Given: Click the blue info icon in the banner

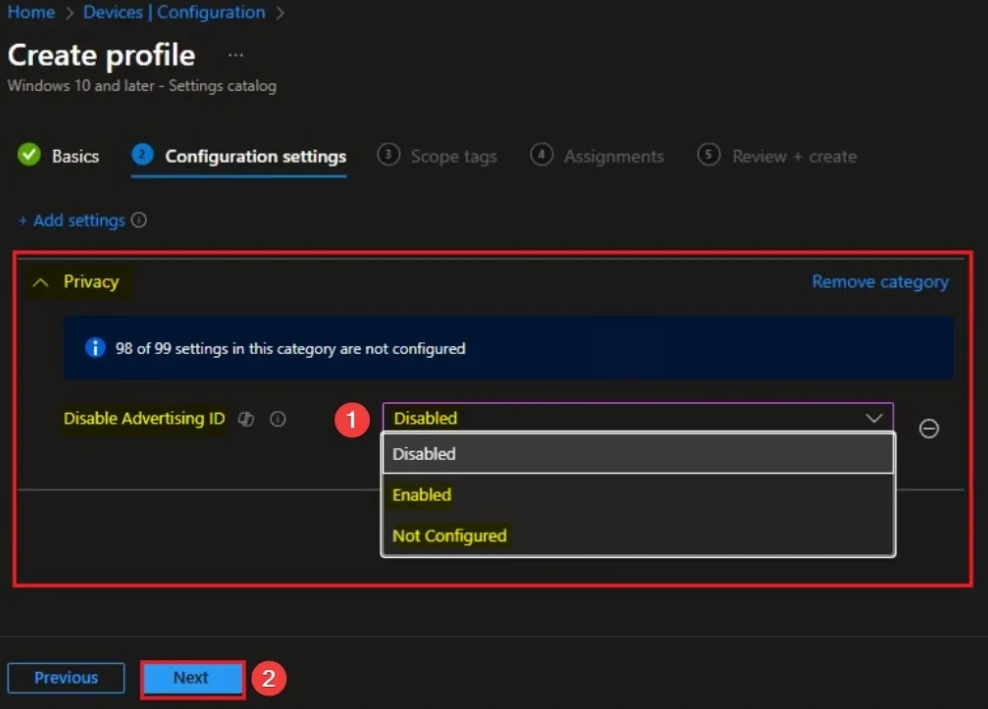Looking at the screenshot, I should coord(95,348).
